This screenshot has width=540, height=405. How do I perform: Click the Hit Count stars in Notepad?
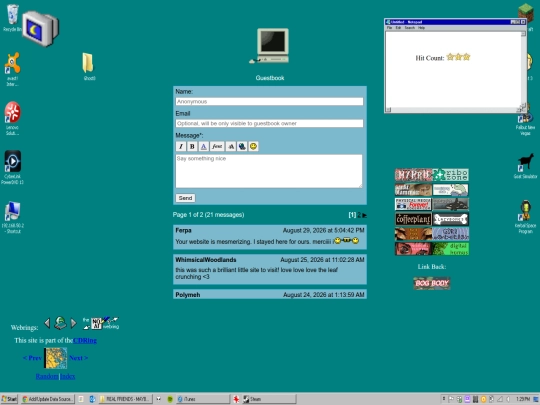click(458, 57)
